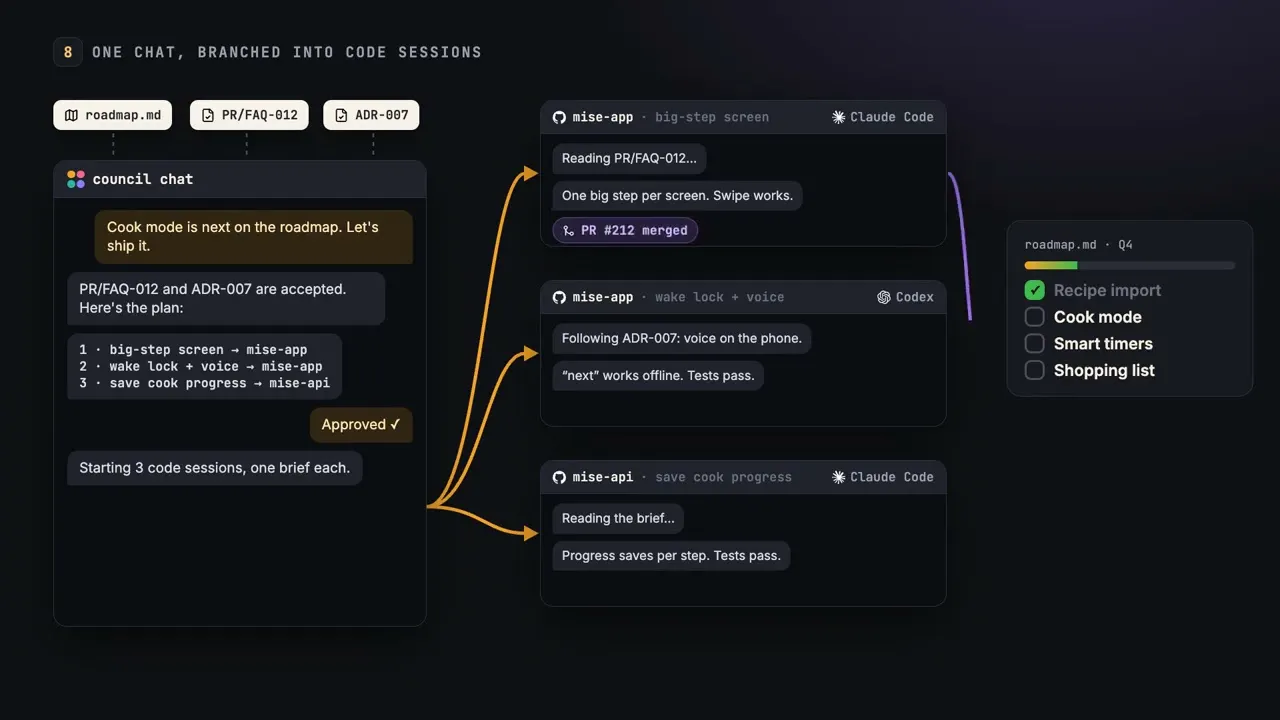This screenshot has height=720, width=1280.
Task: Click the map icon on roadmap.md chip
Action: pos(71,115)
